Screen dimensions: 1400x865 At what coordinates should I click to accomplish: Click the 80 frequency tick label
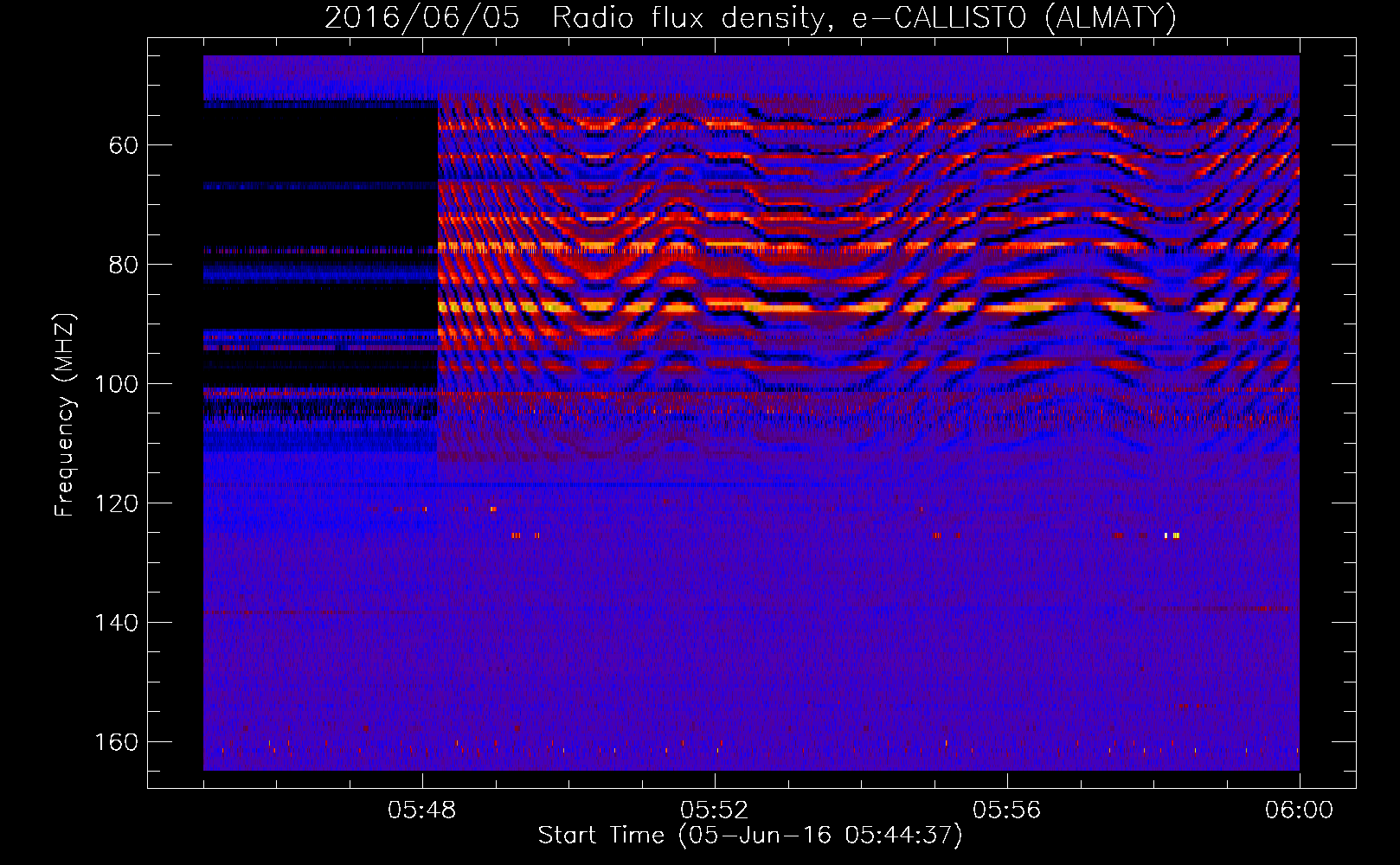point(124,265)
